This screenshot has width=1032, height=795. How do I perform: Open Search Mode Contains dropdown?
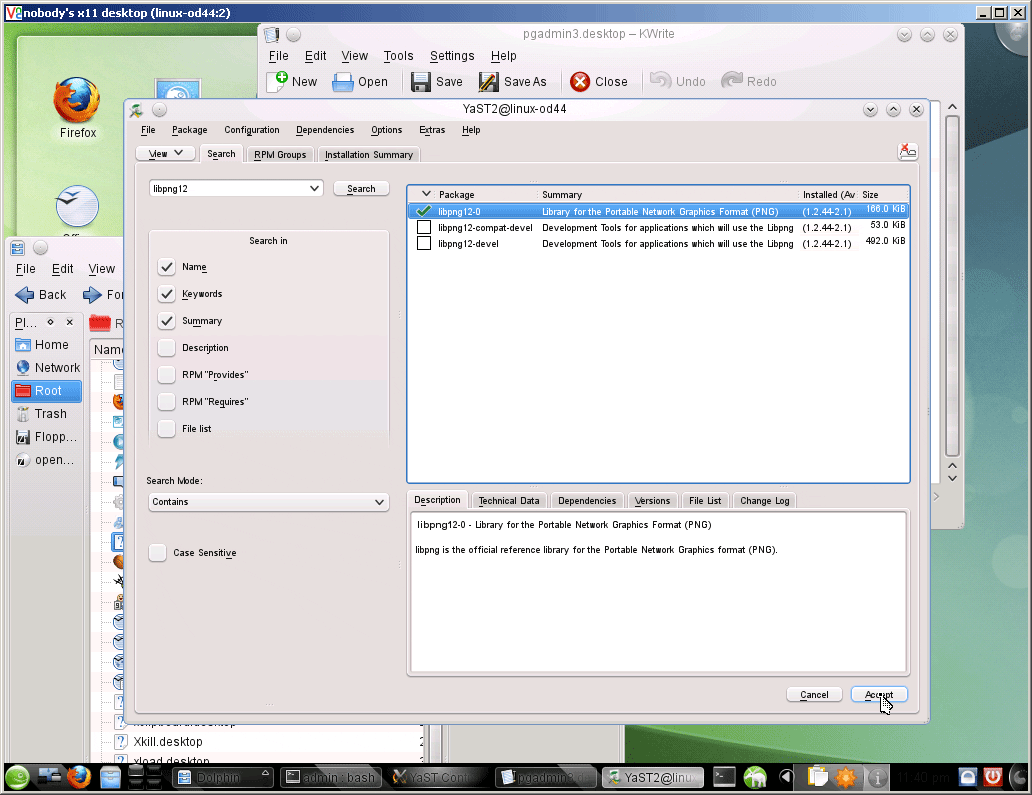pos(269,502)
